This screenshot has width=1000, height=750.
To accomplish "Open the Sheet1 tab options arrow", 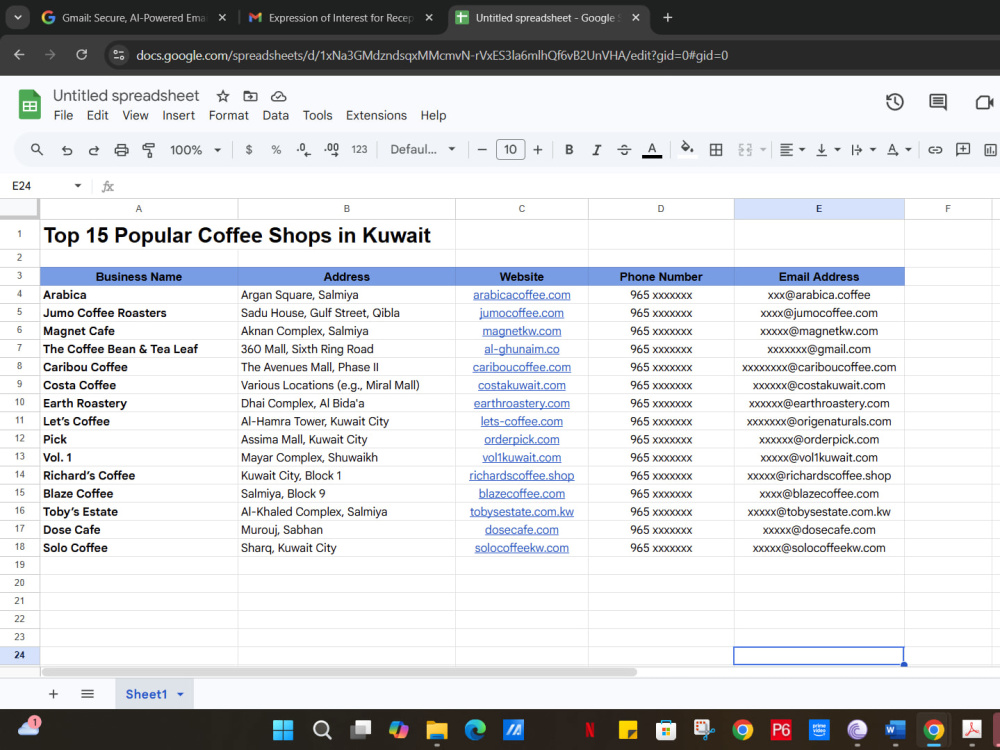I will pos(180,695).
